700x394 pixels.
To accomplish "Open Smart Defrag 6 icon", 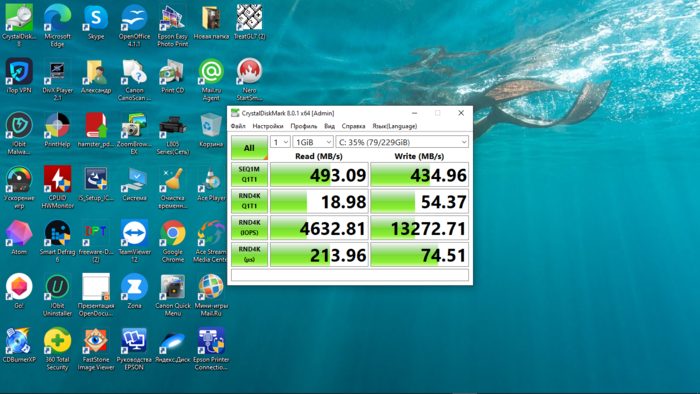I will pyautogui.click(x=58, y=240).
